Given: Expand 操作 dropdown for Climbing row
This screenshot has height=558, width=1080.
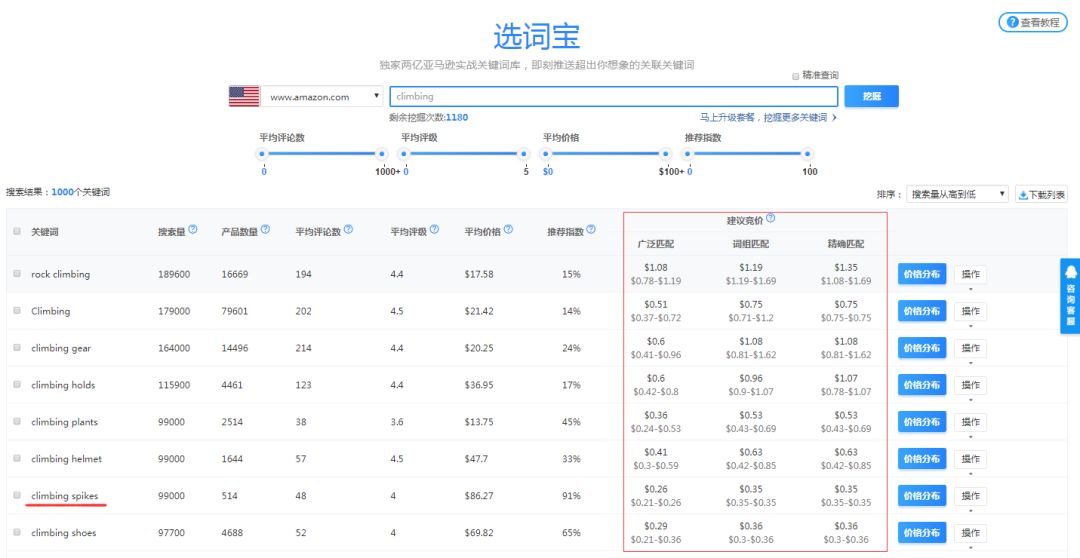Looking at the screenshot, I should pyautogui.click(x=970, y=311).
